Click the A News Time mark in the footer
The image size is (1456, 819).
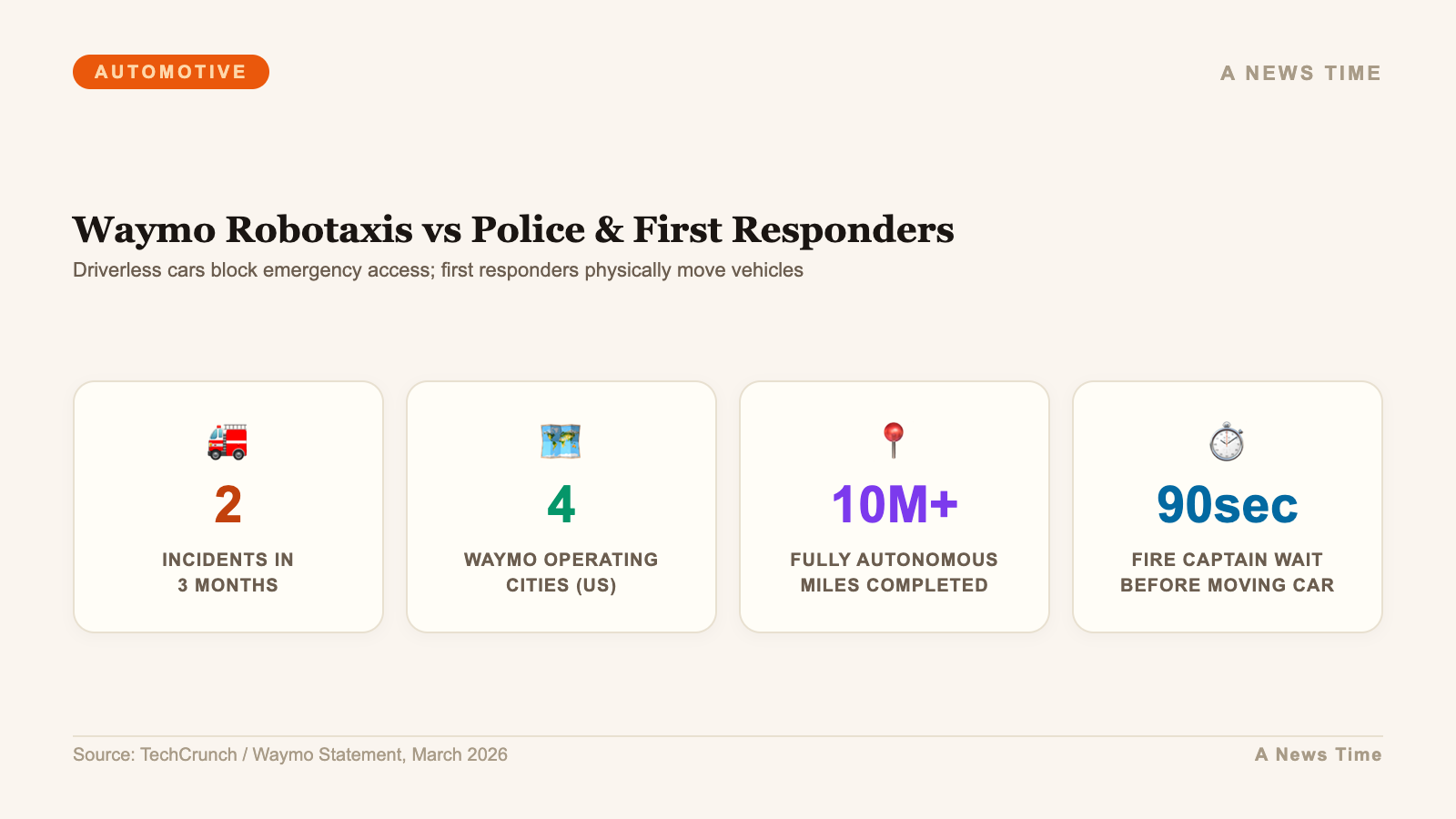click(1318, 754)
